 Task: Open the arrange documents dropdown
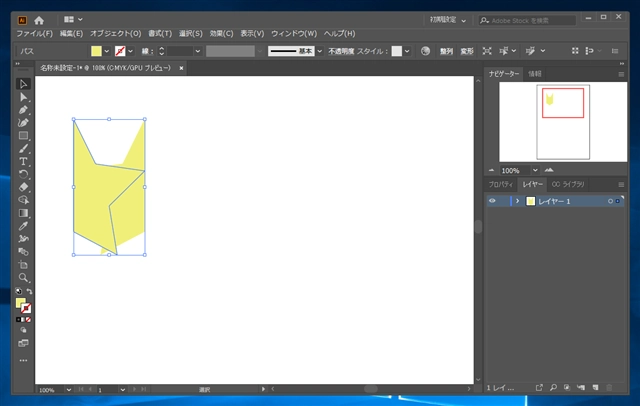pyautogui.click(x=73, y=19)
